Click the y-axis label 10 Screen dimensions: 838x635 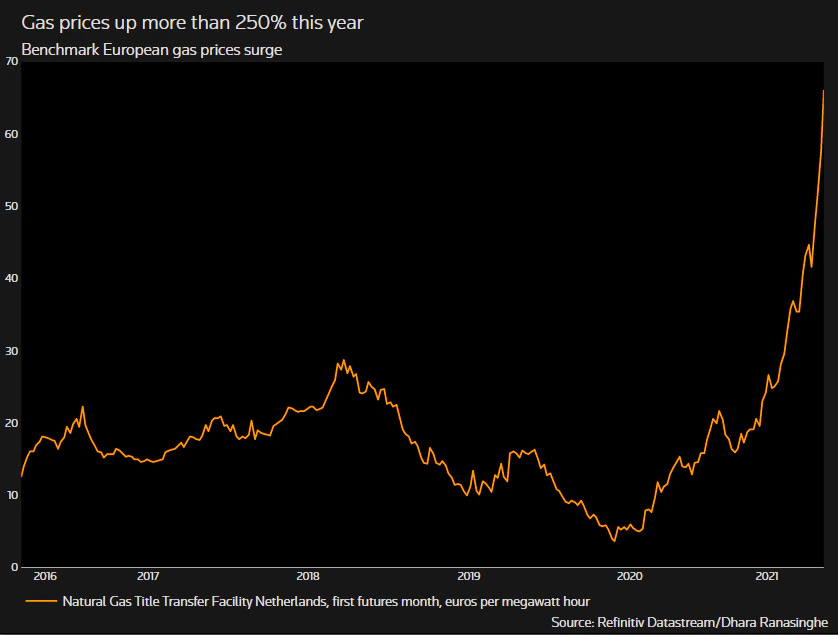(11, 495)
